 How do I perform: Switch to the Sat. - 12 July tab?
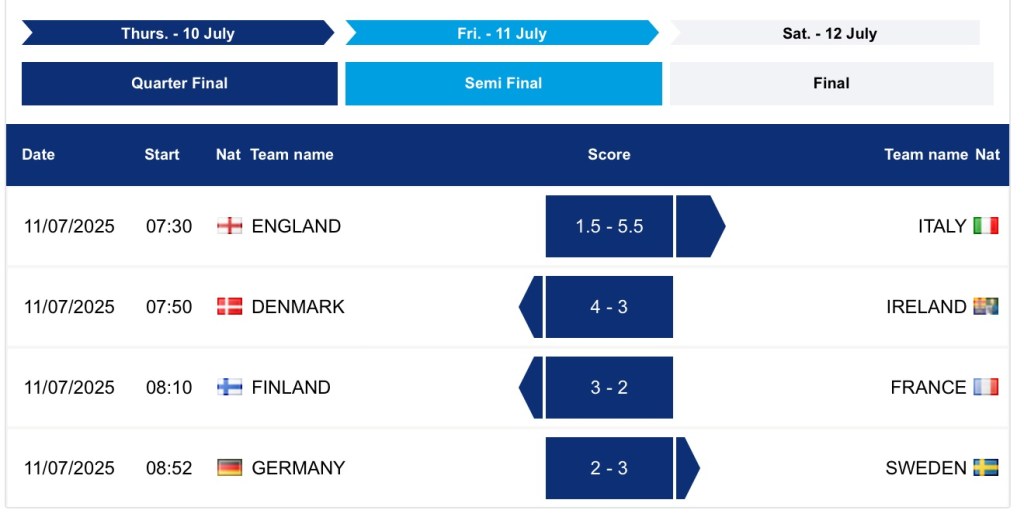coord(829,33)
